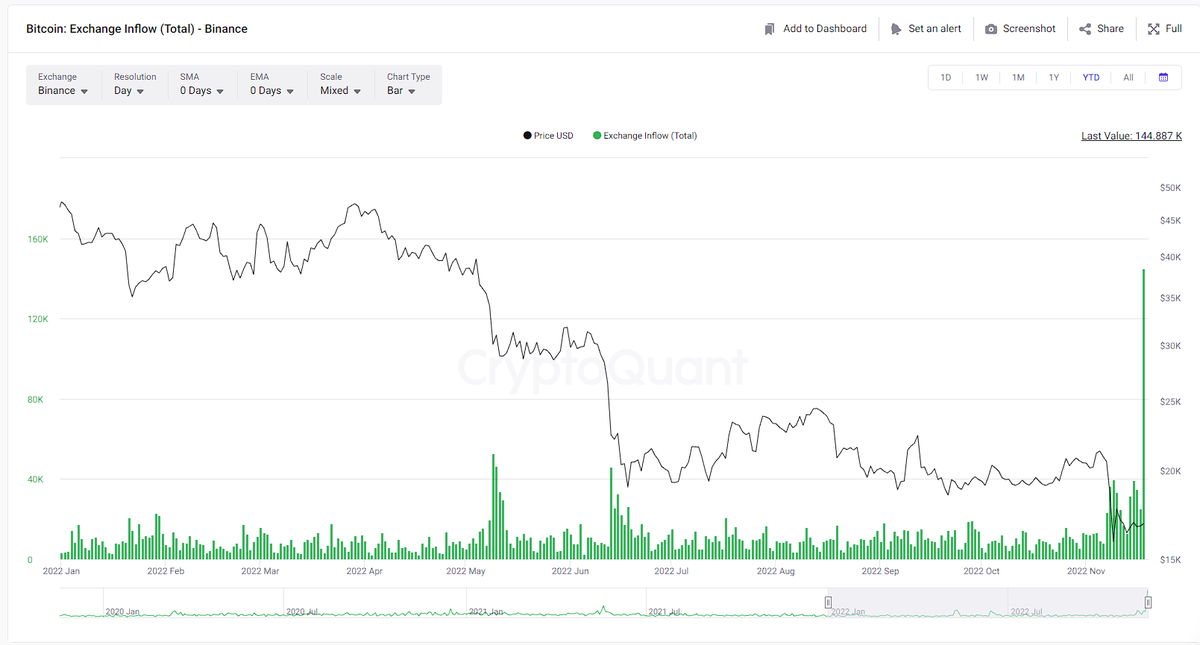Click the Last Value 144.887 K link

pos(1131,136)
